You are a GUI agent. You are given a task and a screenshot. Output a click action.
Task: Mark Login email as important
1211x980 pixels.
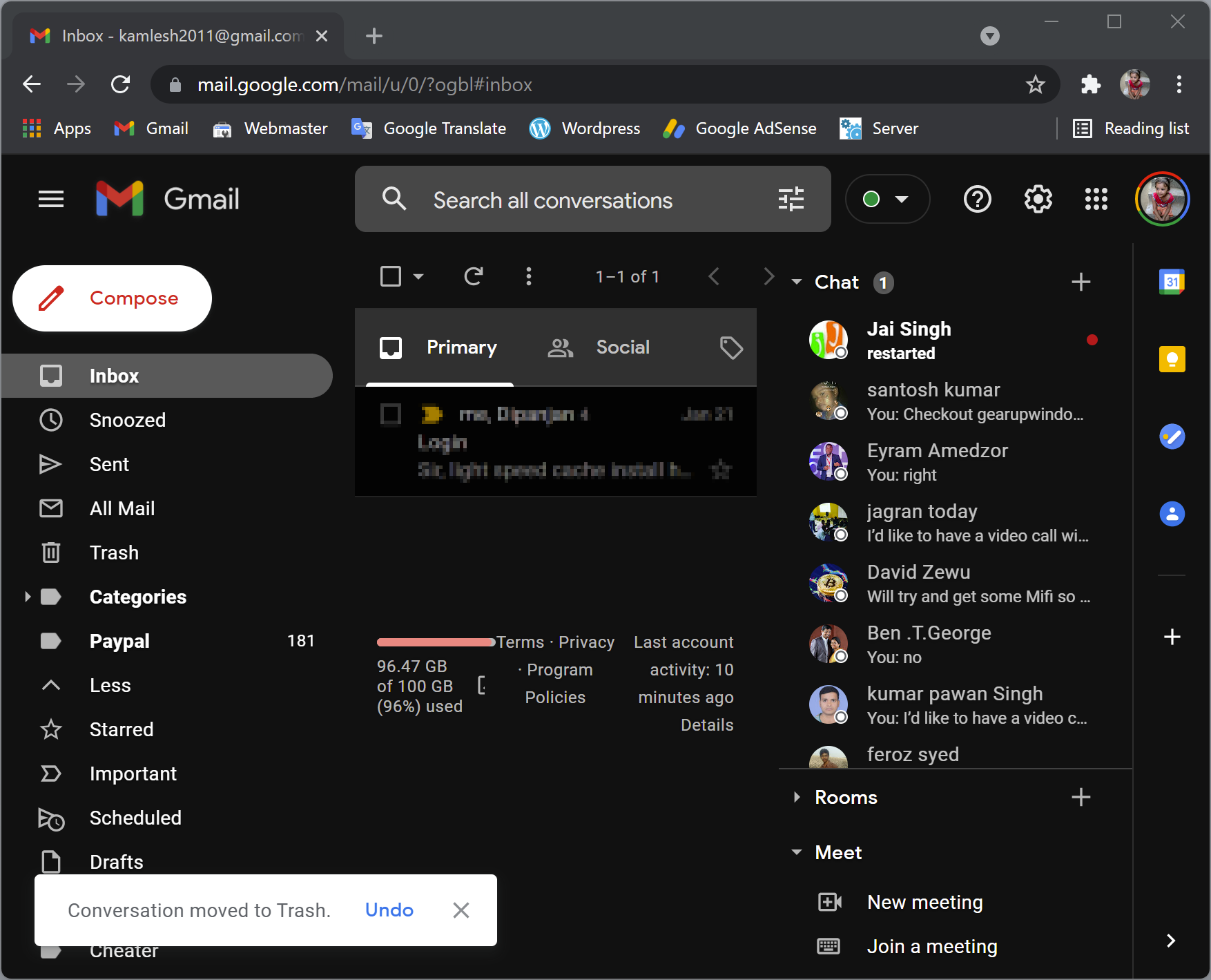click(x=432, y=414)
